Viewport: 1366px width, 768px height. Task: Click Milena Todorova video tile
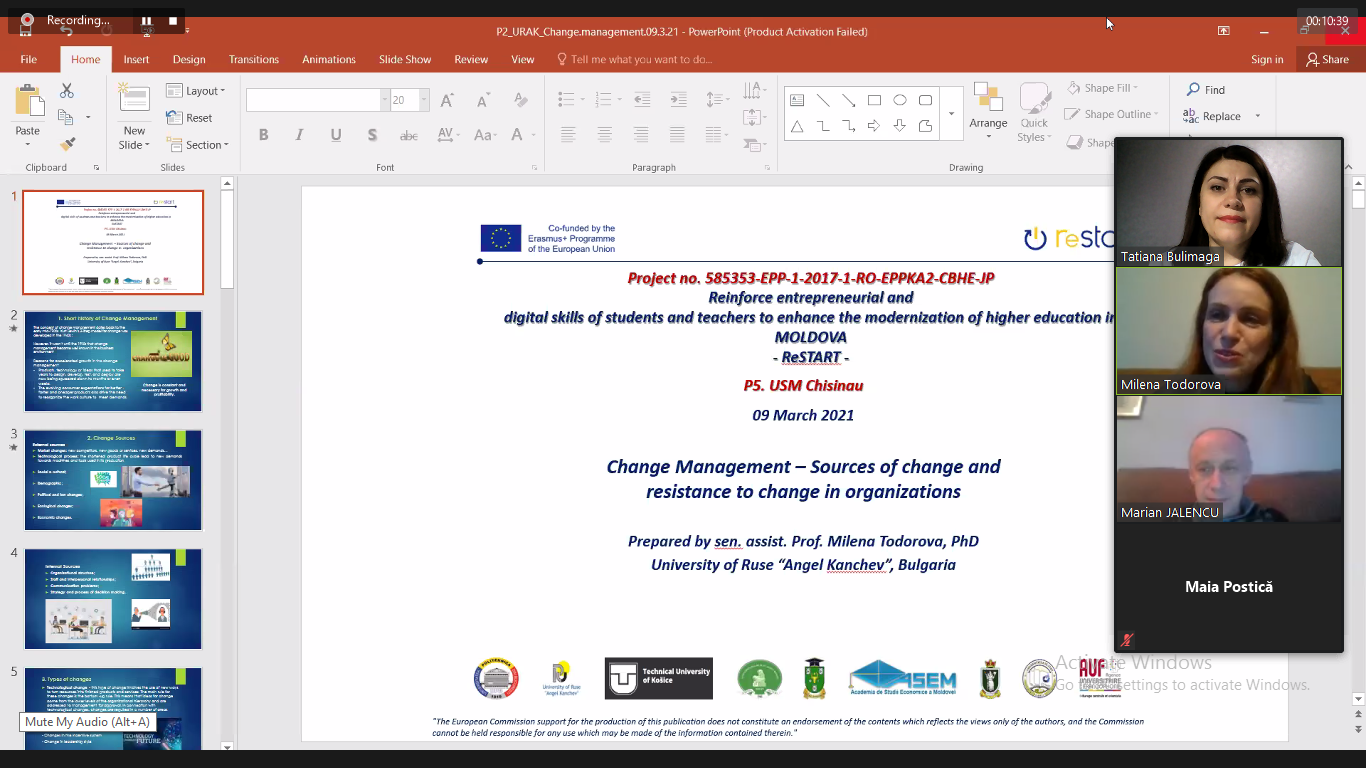click(x=1229, y=331)
